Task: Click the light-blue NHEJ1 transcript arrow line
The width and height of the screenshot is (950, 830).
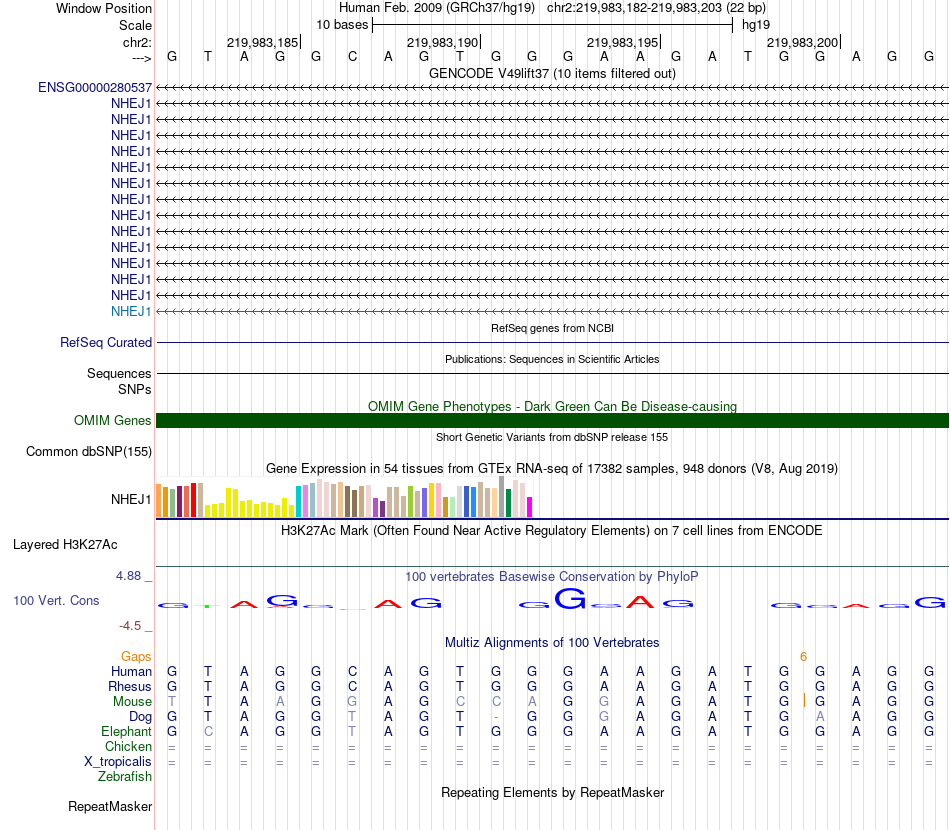Action: click(552, 311)
